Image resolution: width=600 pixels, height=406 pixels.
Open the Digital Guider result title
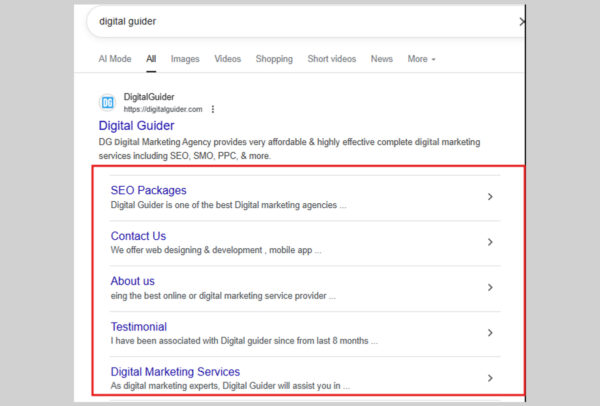(137, 126)
